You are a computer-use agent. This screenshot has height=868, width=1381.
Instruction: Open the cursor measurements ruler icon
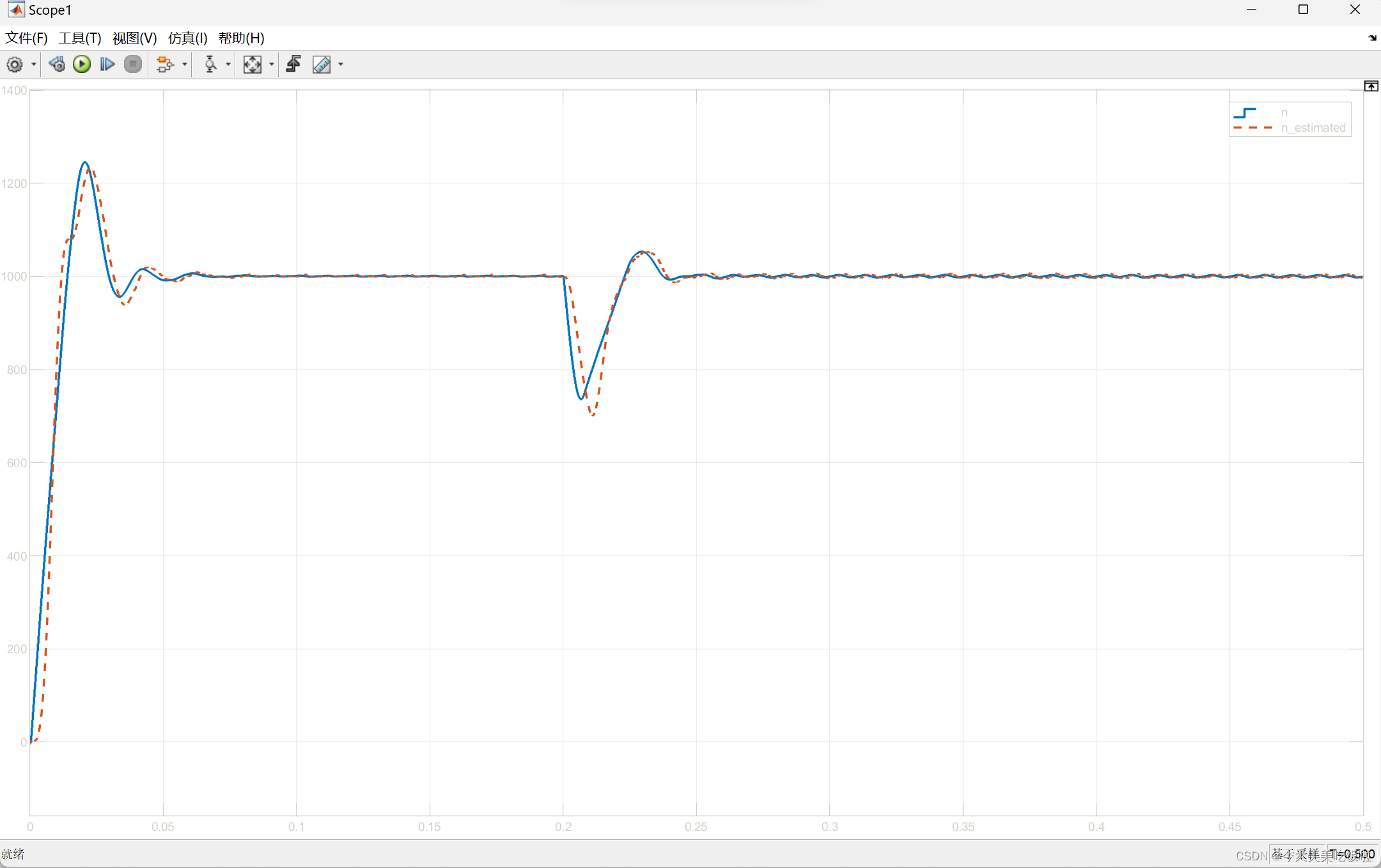322,65
